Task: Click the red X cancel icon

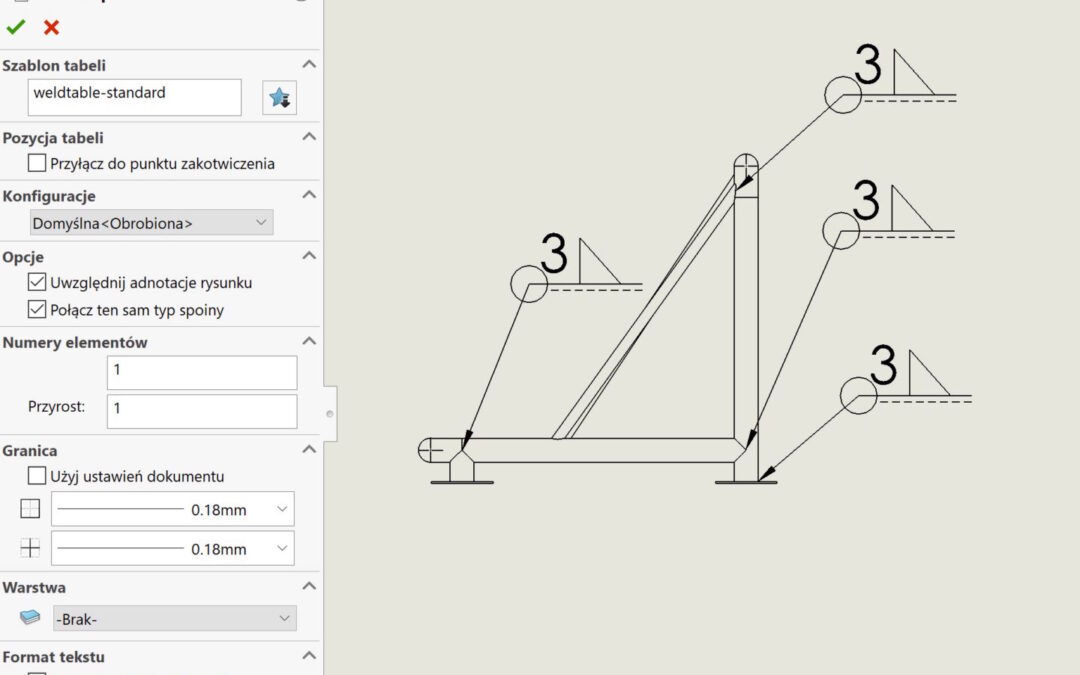Action: pos(51,27)
